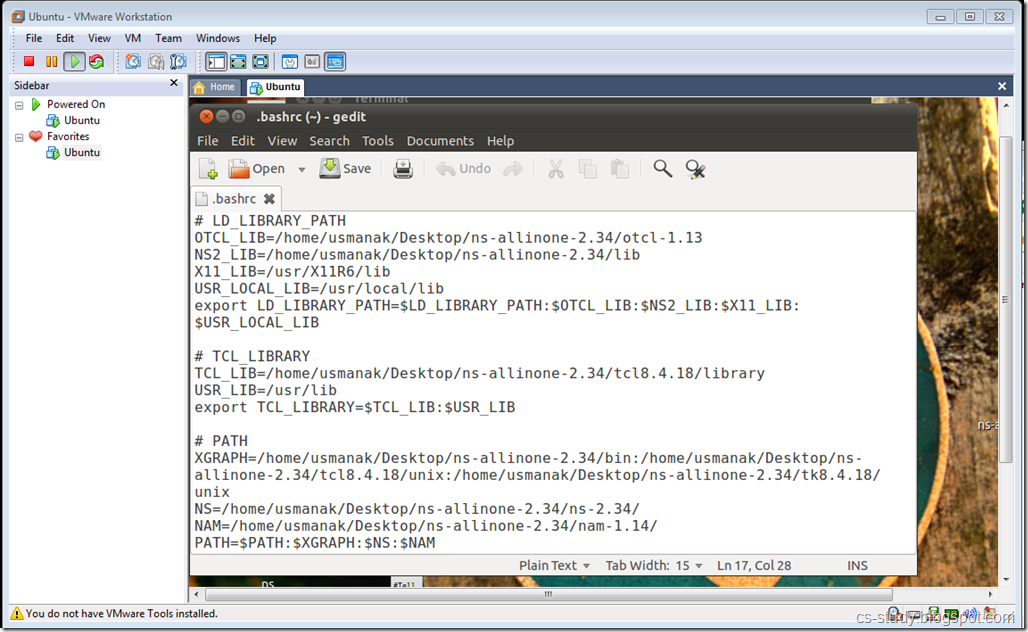The width and height of the screenshot is (1028, 632).
Task: Collapse the Powered On tree group
Action: coord(19,105)
